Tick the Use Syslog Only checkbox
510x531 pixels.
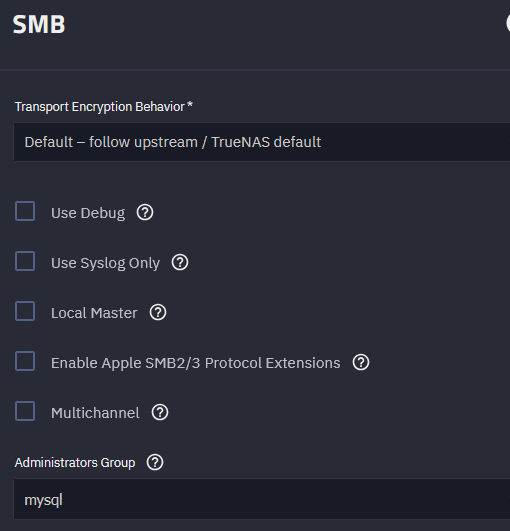(x=25, y=261)
